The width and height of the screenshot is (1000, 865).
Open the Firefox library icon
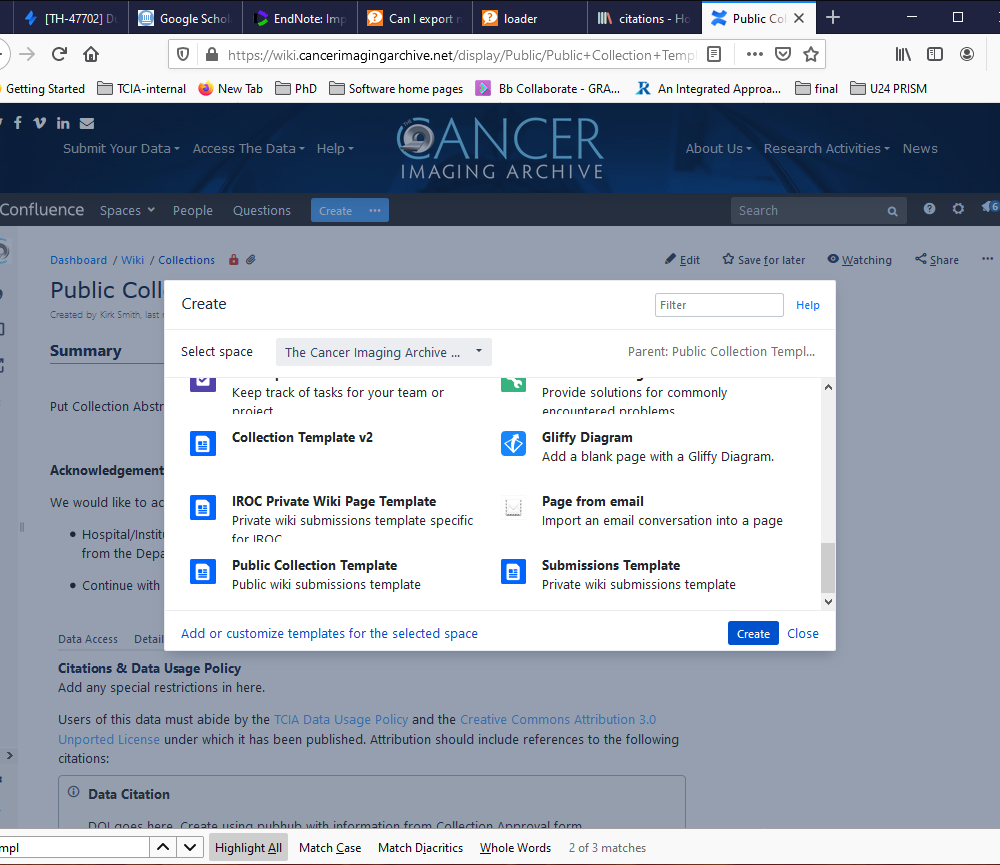tap(903, 54)
